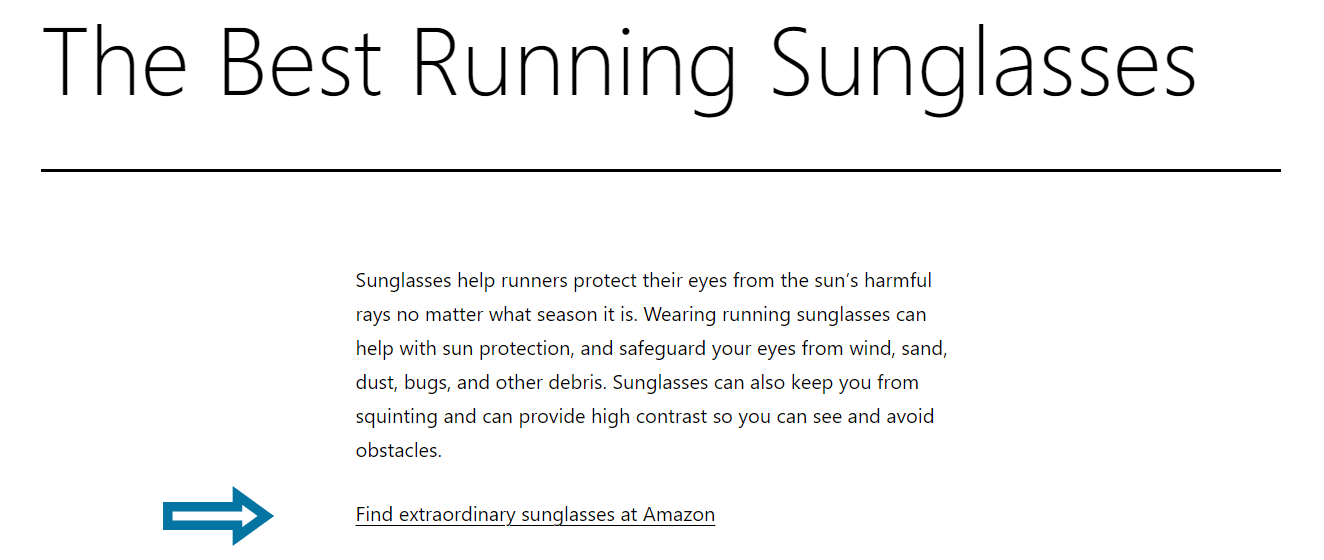Click the word harmful in the paragraph
Image resolution: width=1324 pixels, height=560 pixels.
click(898, 281)
